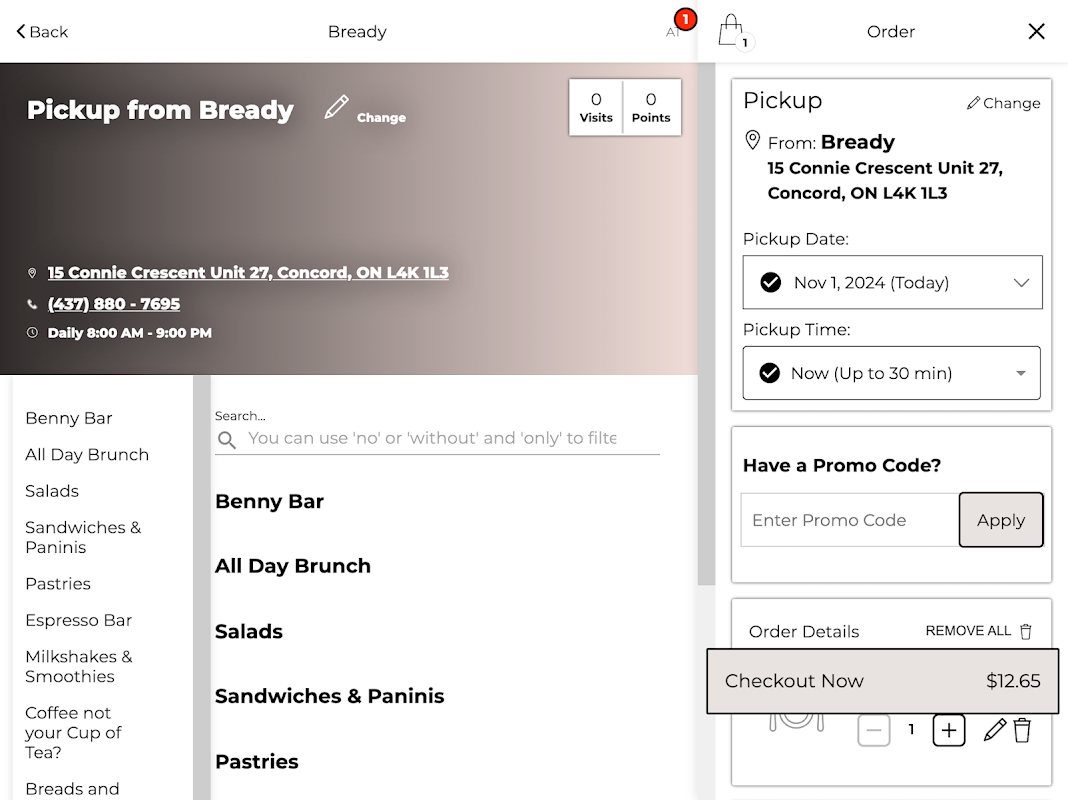Open Pastries sidebar category
The width and height of the screenshot is (1068, 800).
tap(58, 583)
